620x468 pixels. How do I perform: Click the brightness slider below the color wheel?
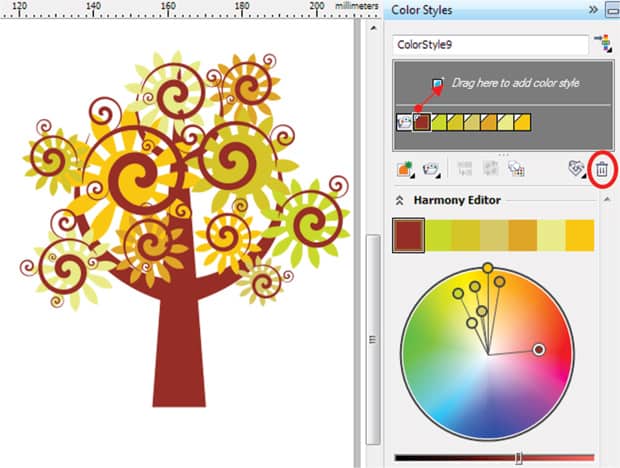click(x=518, y=457)
